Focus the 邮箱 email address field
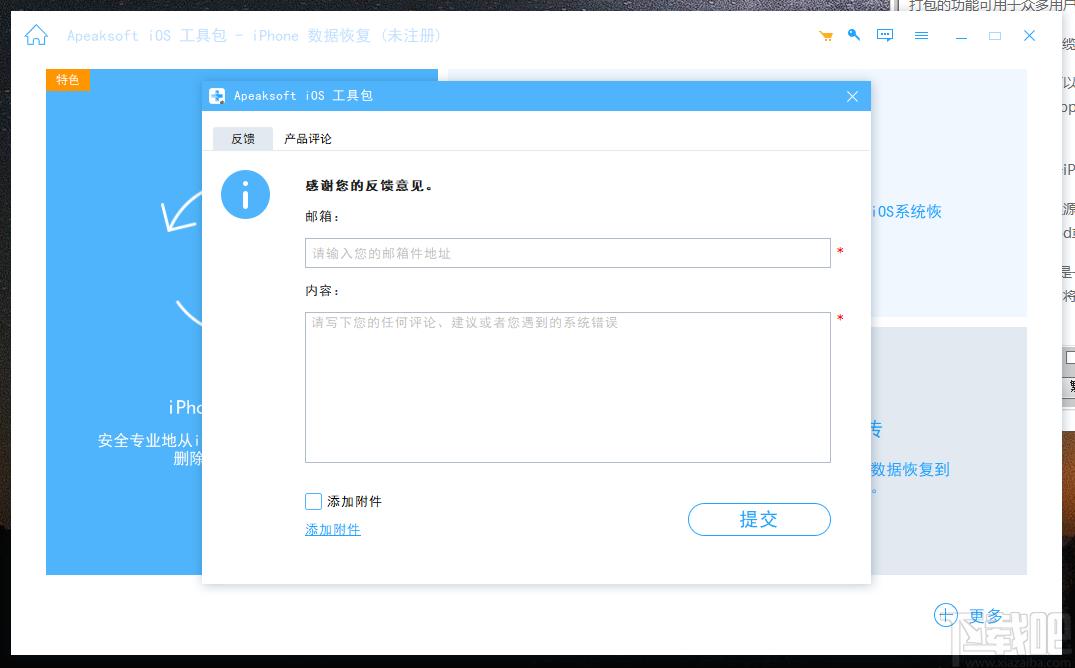This screenshot has height=668, width=1075. click(x=568, y=253)
